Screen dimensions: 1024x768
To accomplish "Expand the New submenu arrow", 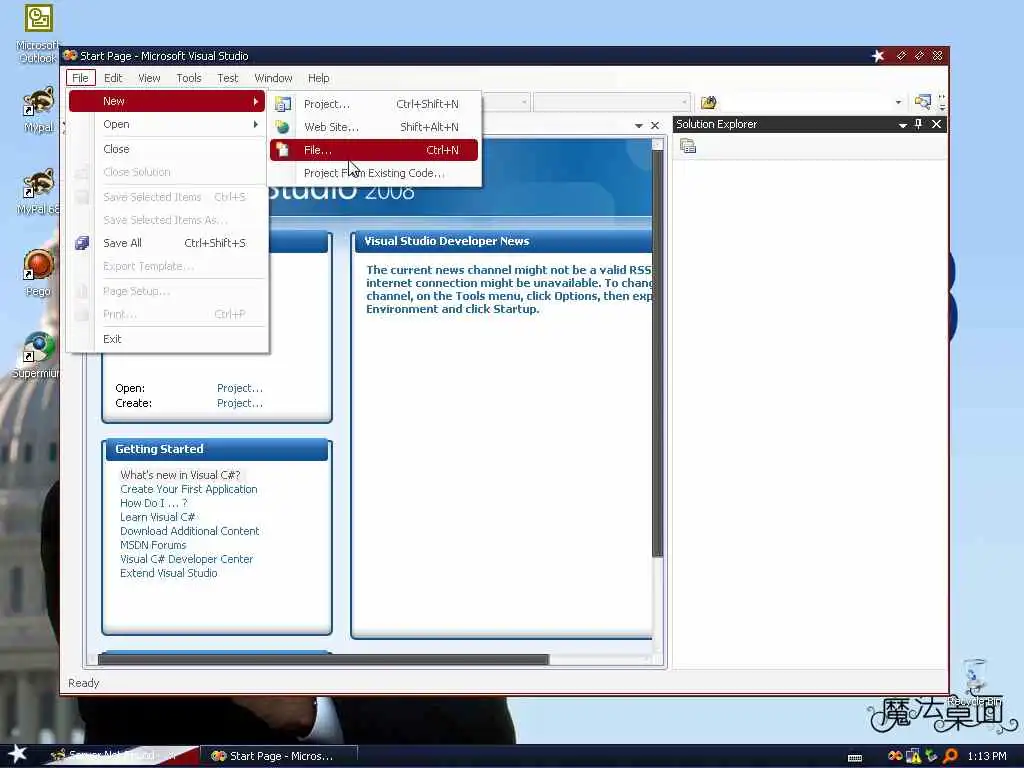I will (255, 101).
